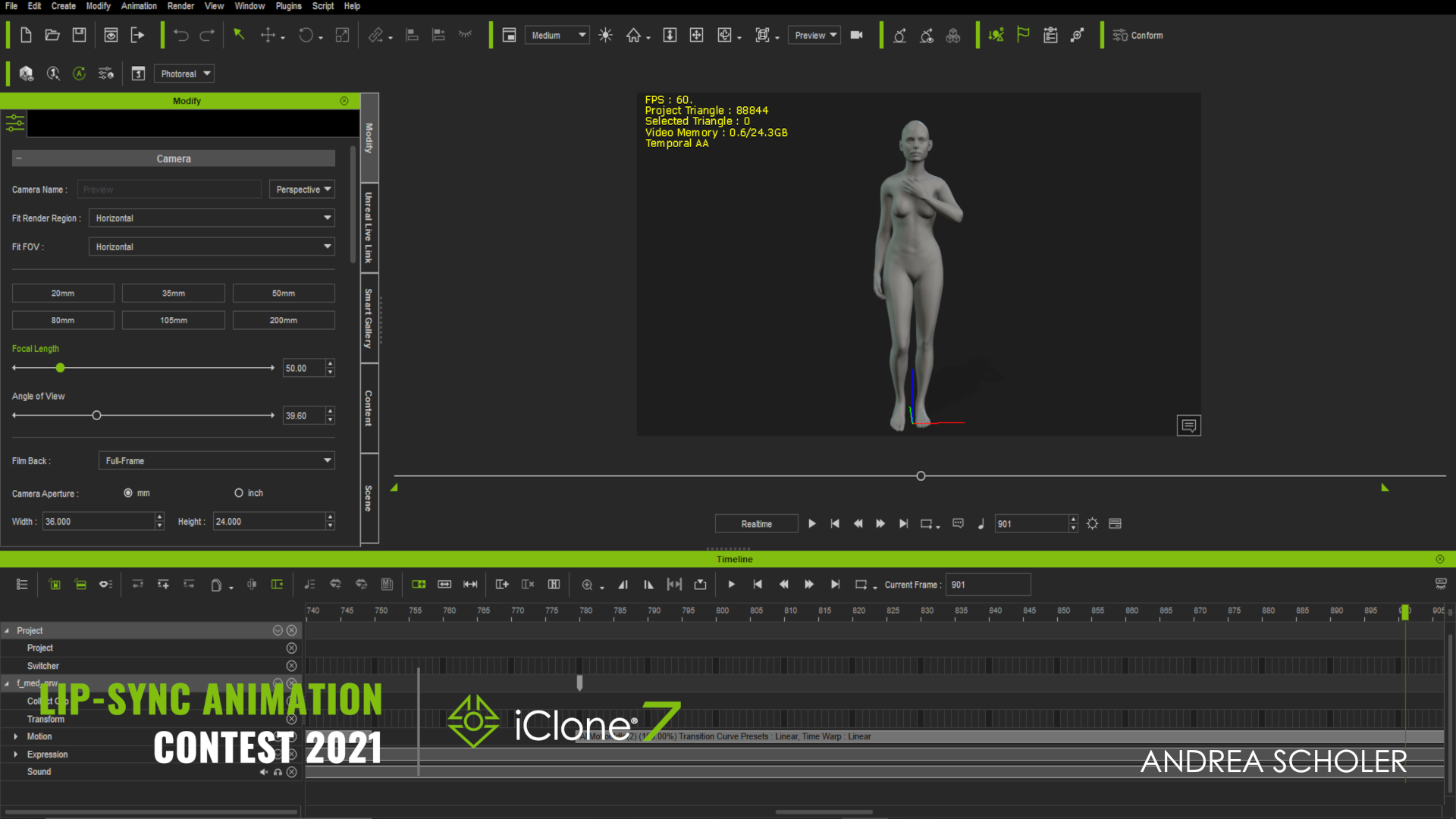Close the Modify panel
The height and width of the screenshot is (819, 1456).
(x=344, y=101)
